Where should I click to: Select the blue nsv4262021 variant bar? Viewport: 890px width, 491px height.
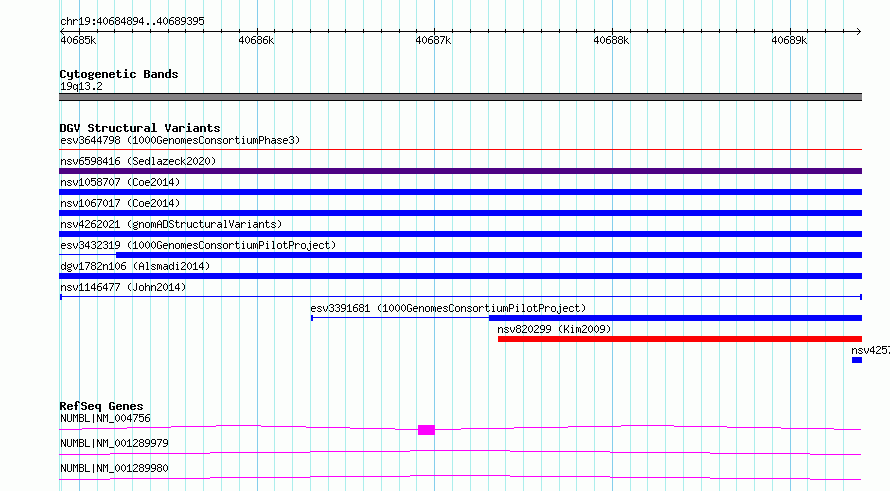pos(460,234)
